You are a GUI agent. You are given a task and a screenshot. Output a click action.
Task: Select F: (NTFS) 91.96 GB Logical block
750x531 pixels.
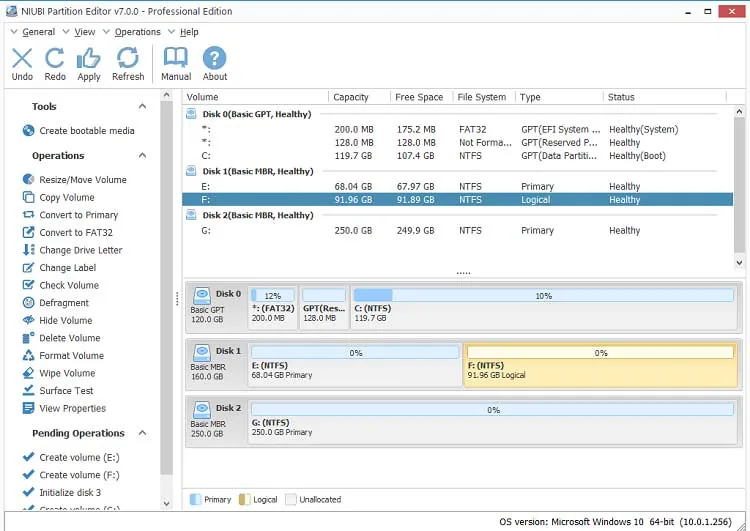(x=600, y=365)
